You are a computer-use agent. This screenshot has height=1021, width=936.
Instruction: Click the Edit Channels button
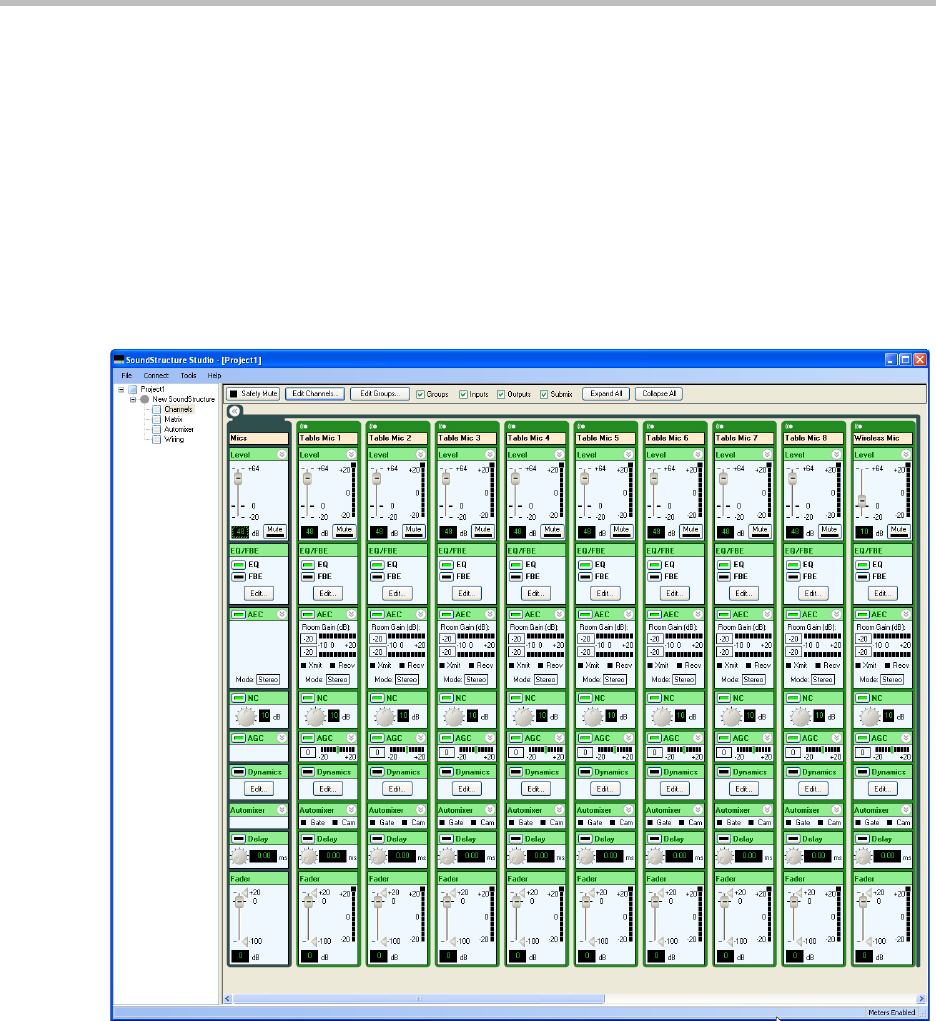coord(315,394)
